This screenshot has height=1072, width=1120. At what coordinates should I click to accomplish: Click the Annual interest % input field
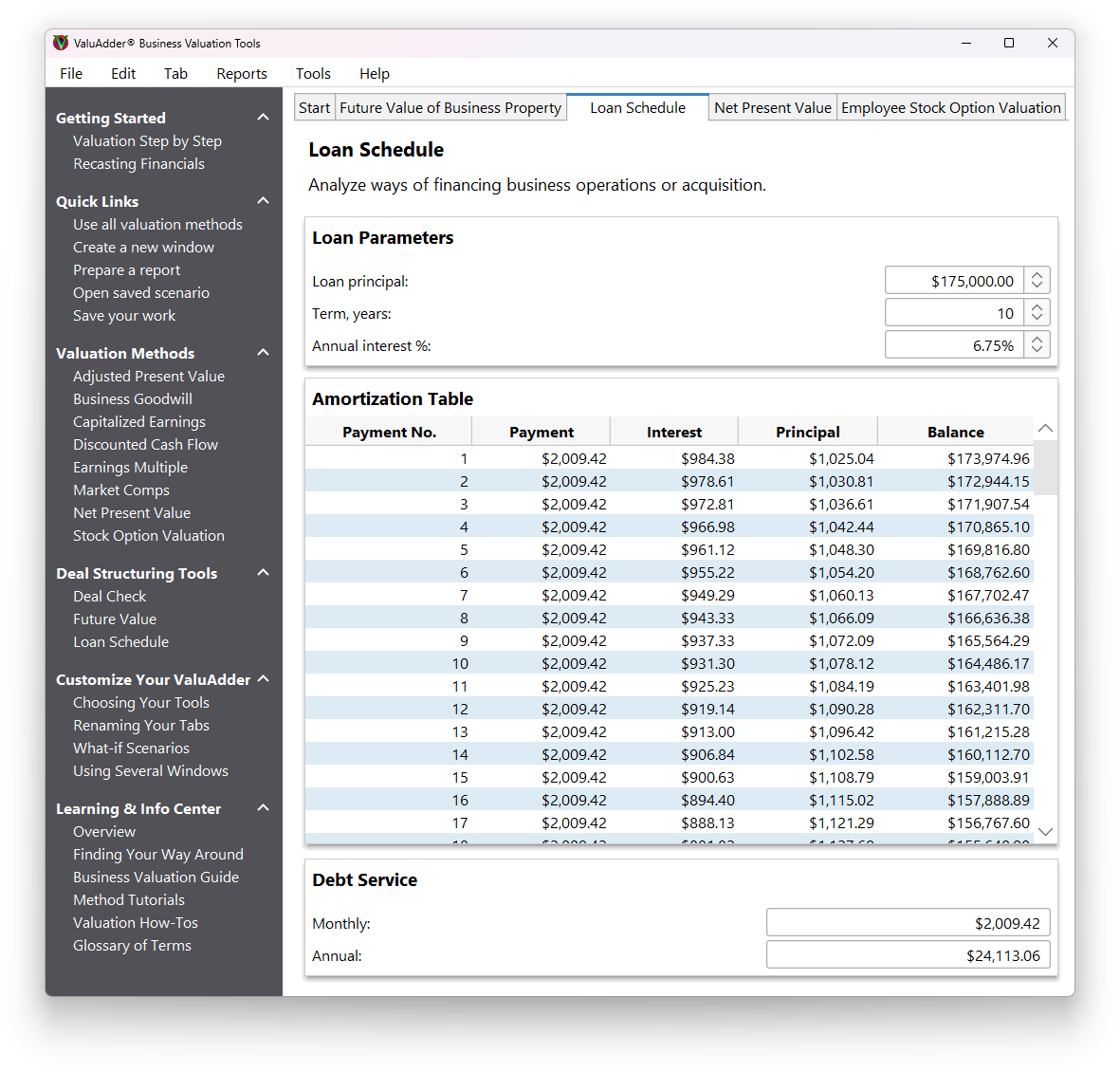(954, 344)
